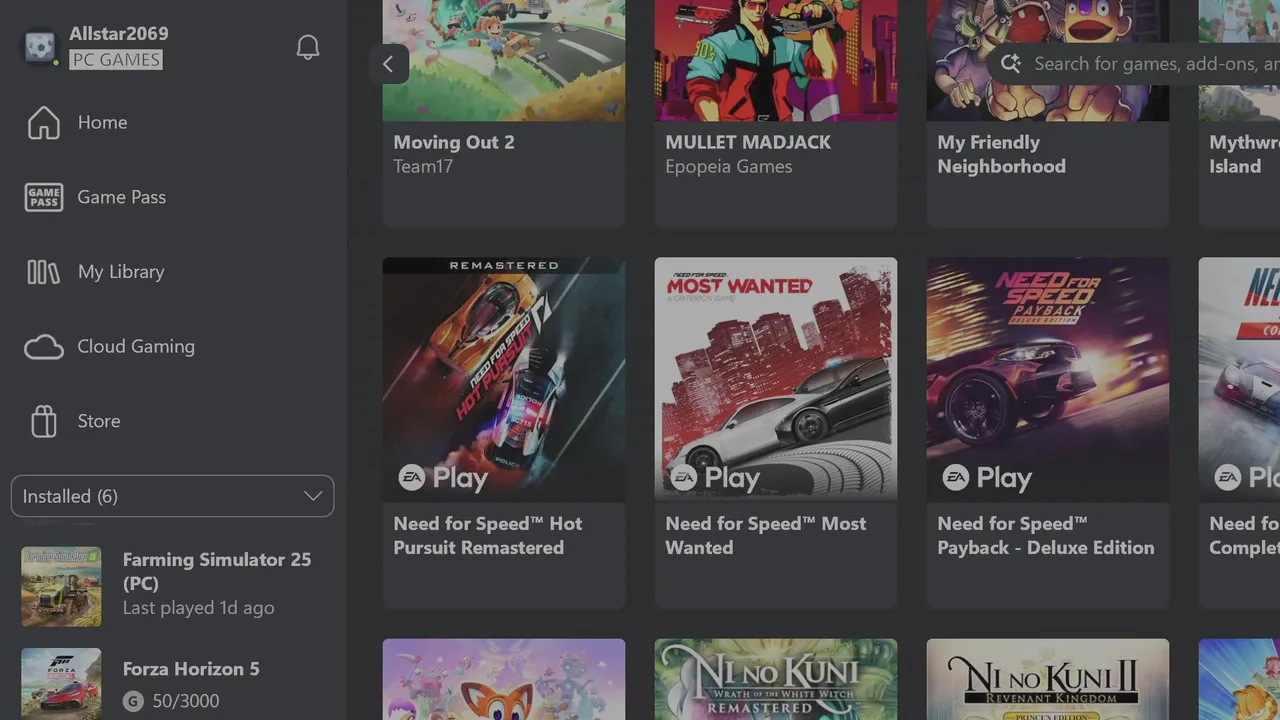
Task: Click the PC GAMES label
Action: point(116,60)
